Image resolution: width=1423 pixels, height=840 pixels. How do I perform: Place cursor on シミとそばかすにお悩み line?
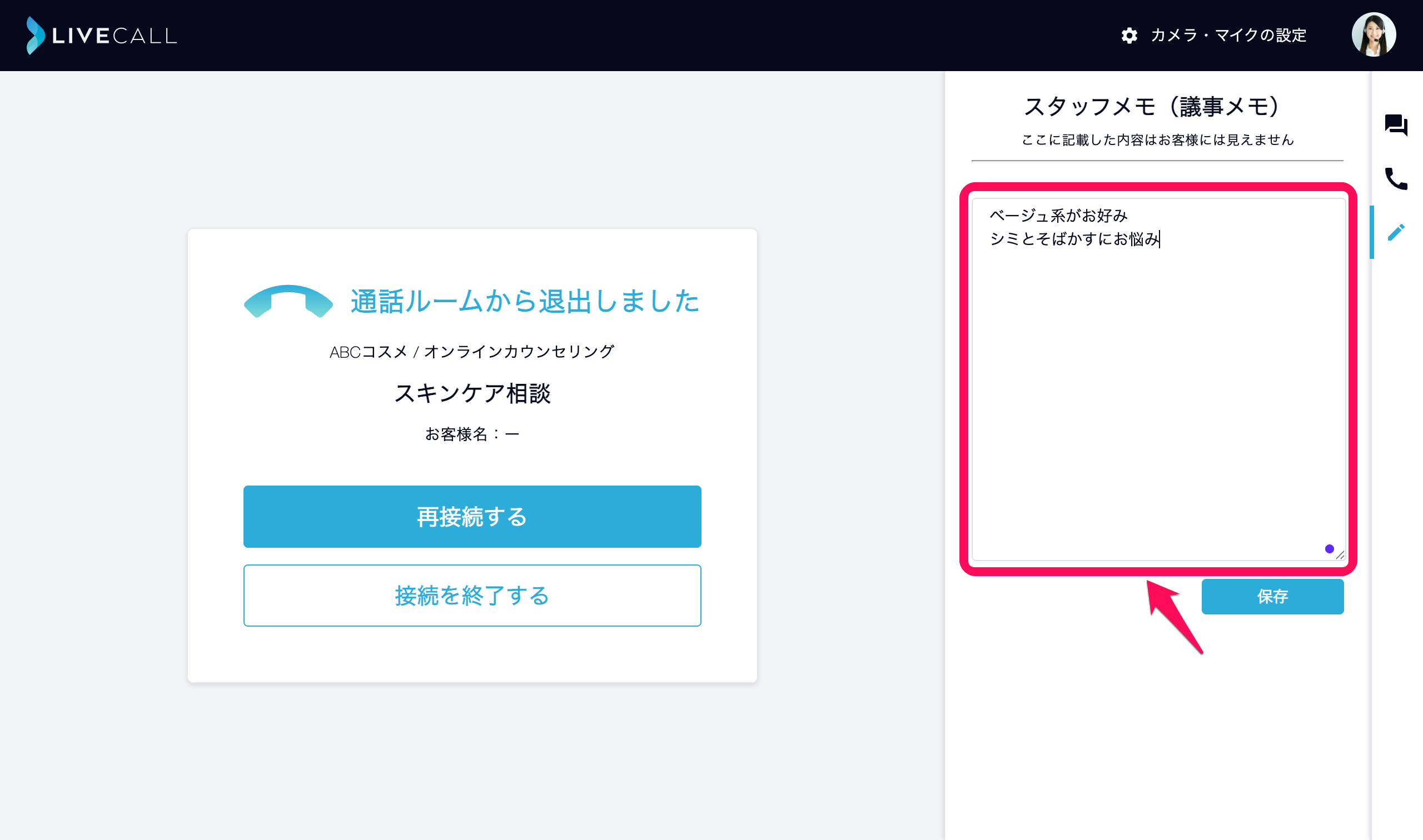pyautogui.click(x=1074, y=239)
